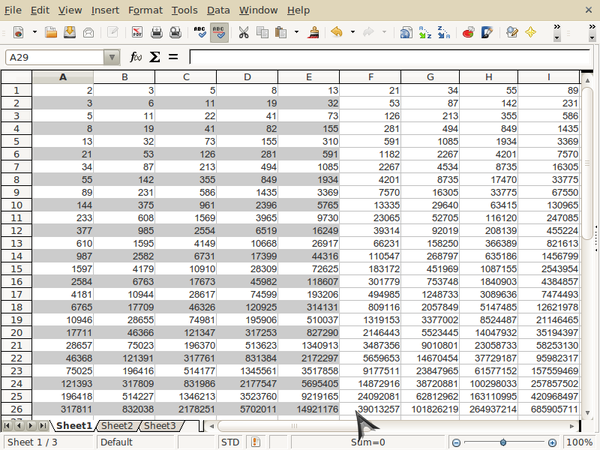Select row header 14
The height and width of the screenshot is (450, 600).
[16, 256]
